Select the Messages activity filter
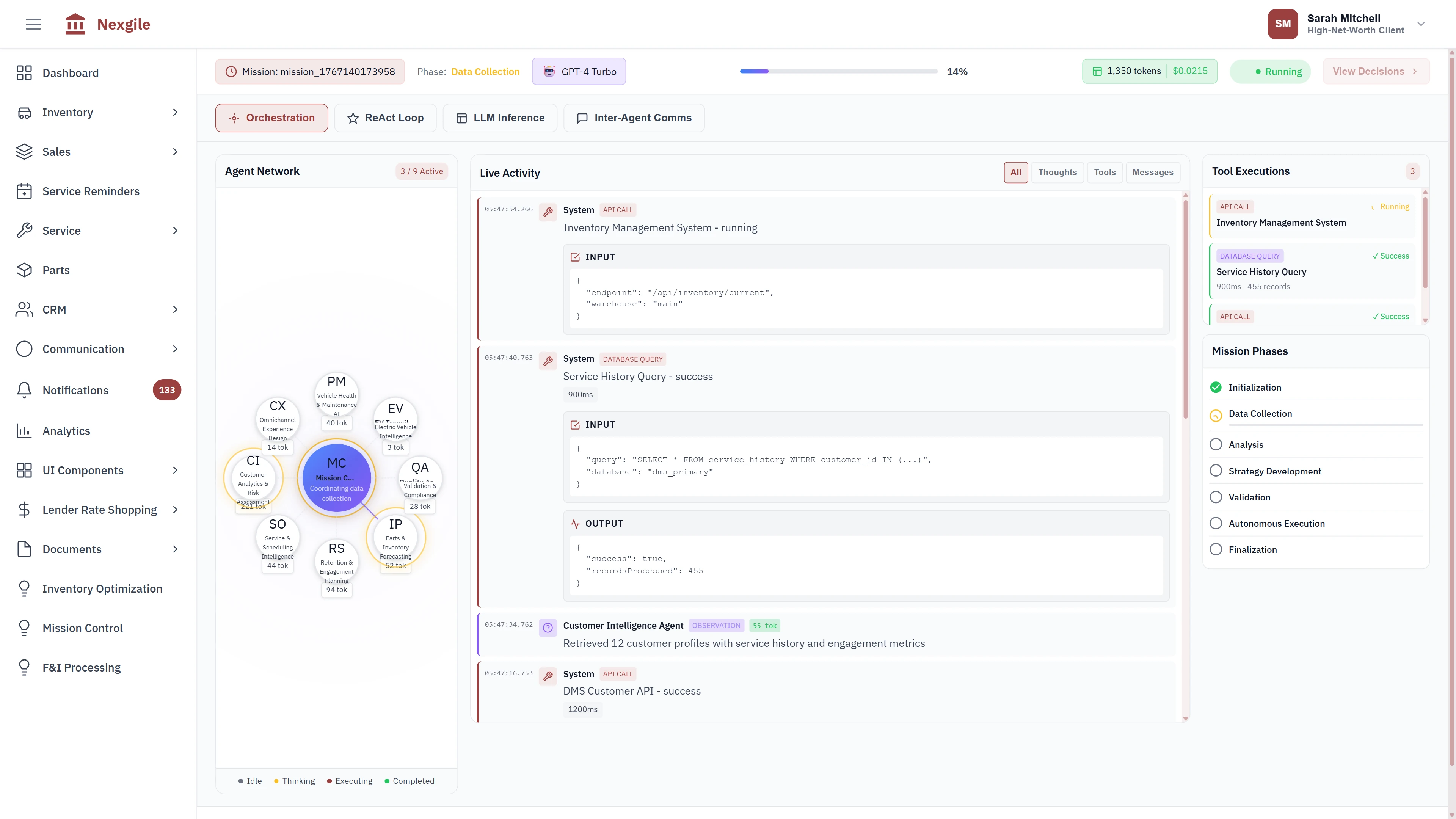The image size is (1456, 819). click(x=1153, y=172)
